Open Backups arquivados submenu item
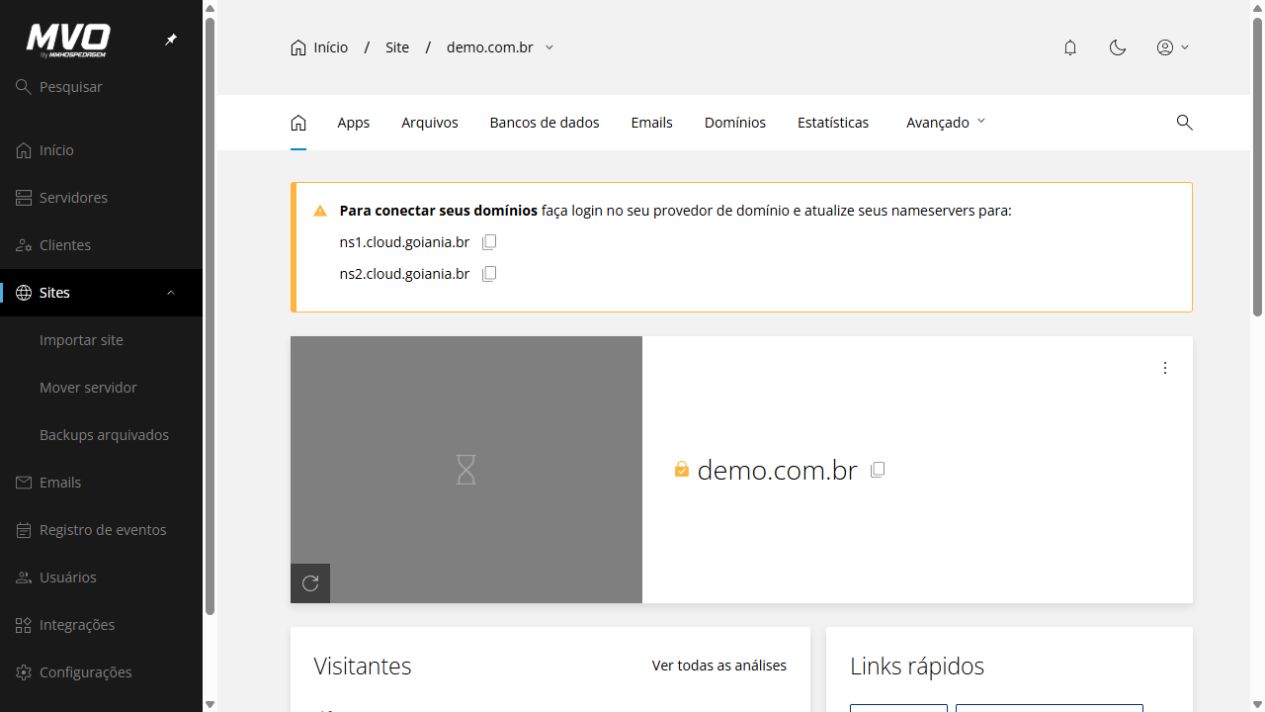Screen dimensions: 1265x712 (x=101, y=435)
